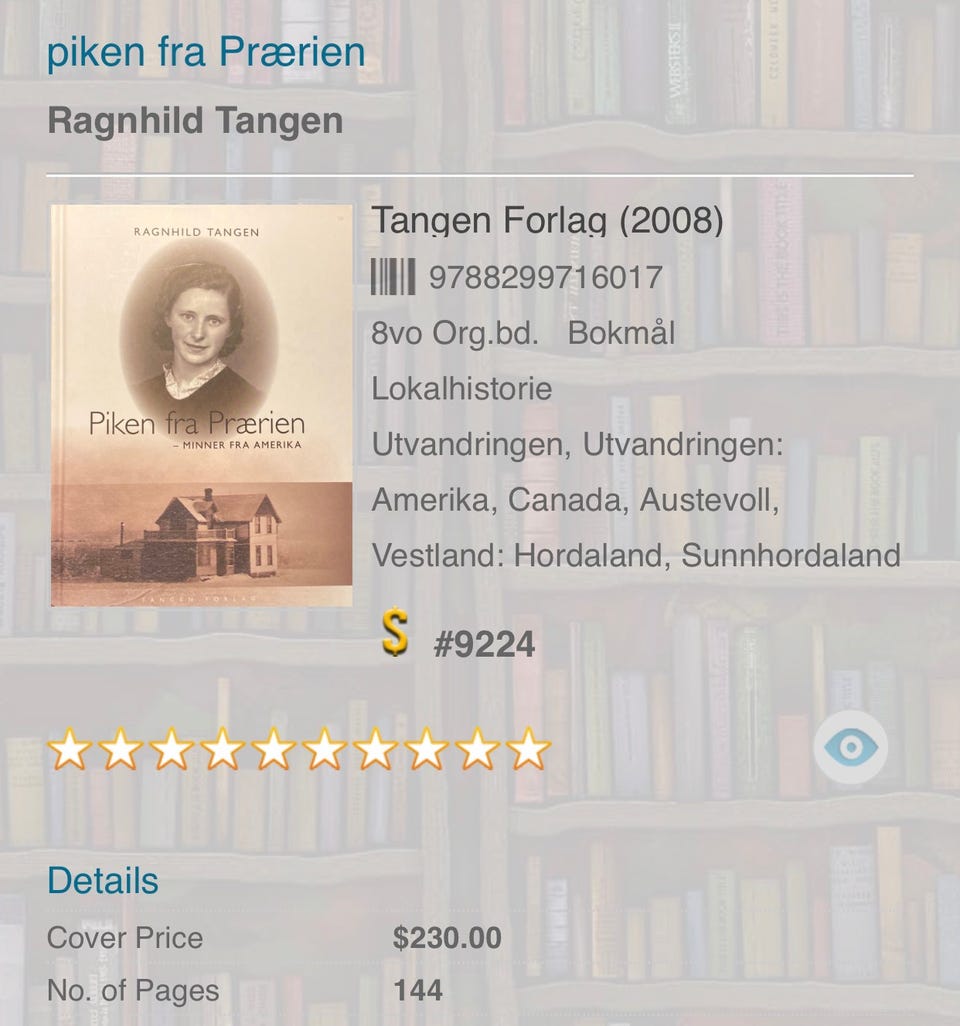Set rating to the seventh star

click(375, 749)
